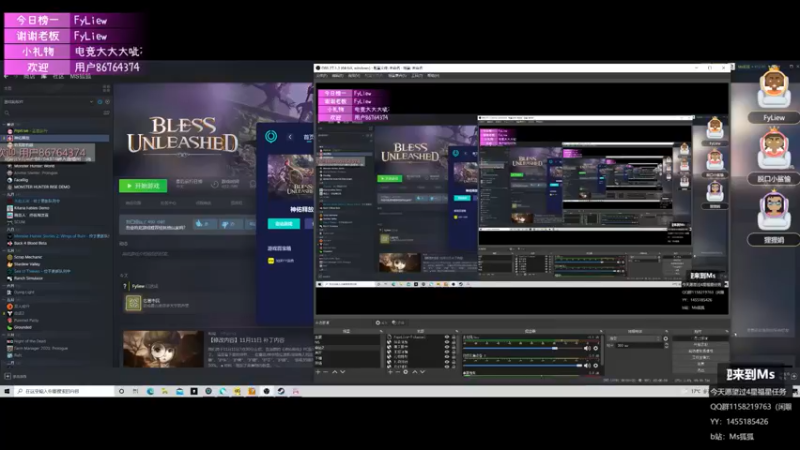Remove the selected OBS source
Image resolution: width=800 pixels, height=450 pixels.
tap(397, 372)
